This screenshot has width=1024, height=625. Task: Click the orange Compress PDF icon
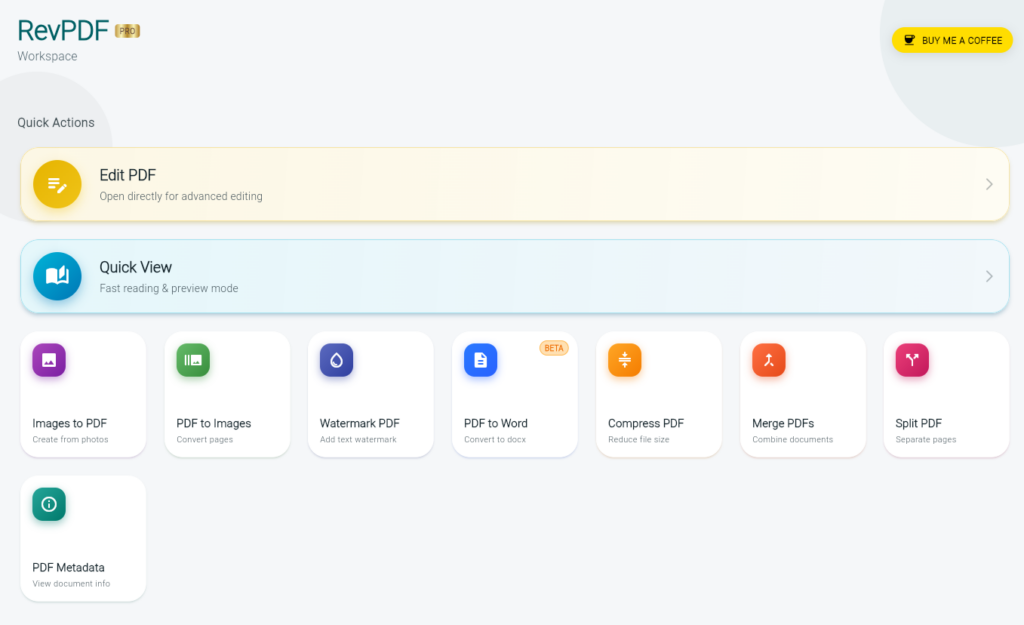point(625,360)
